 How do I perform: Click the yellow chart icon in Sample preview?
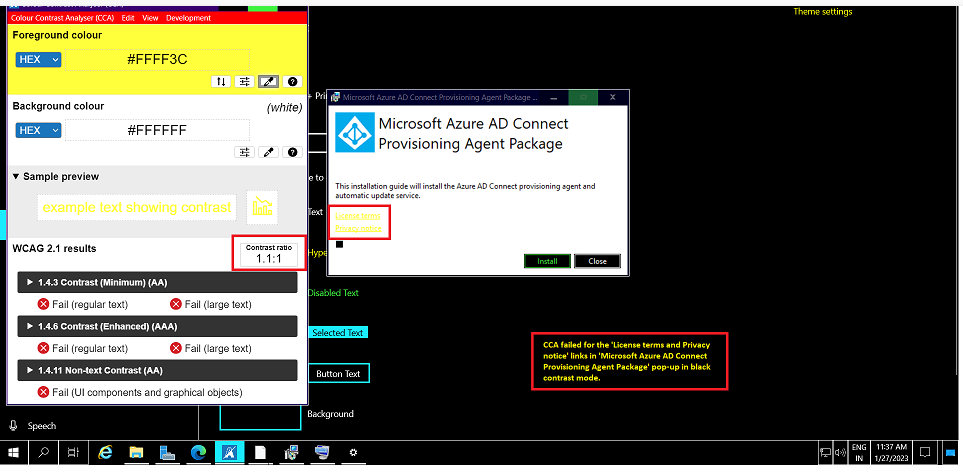[x=262, y=207]
